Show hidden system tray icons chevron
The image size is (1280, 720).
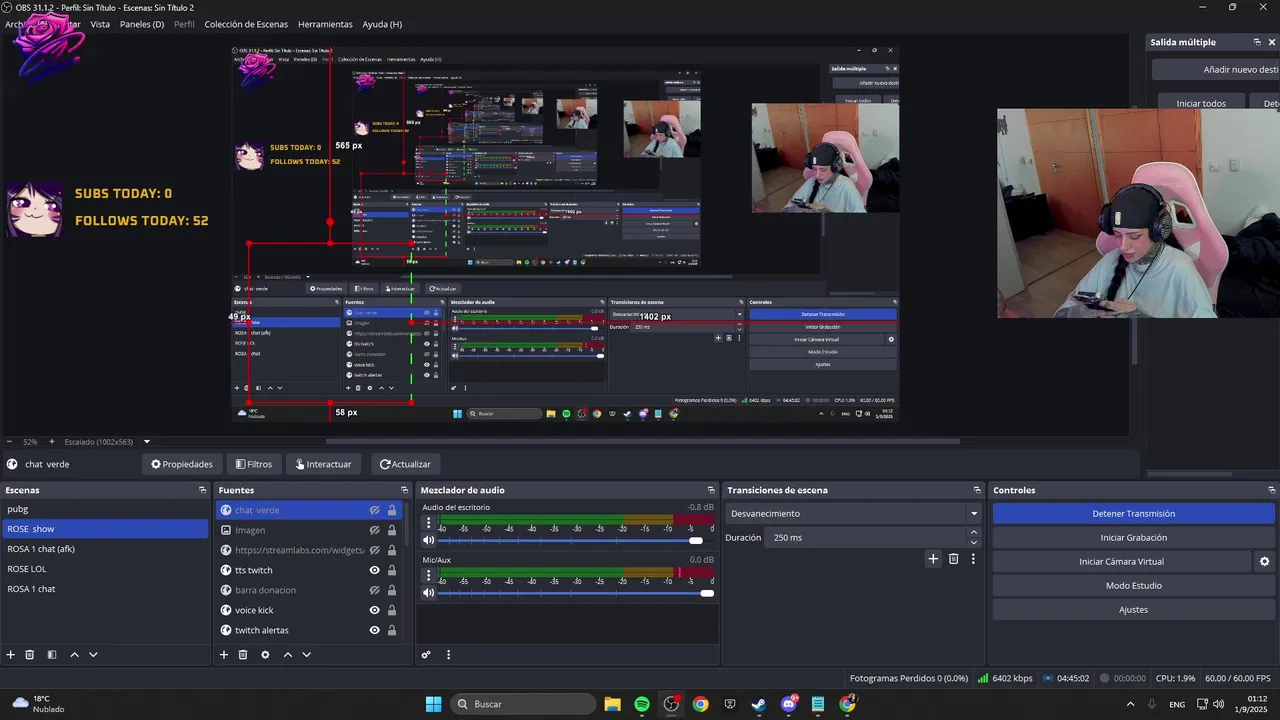[x=1130, y=704]
